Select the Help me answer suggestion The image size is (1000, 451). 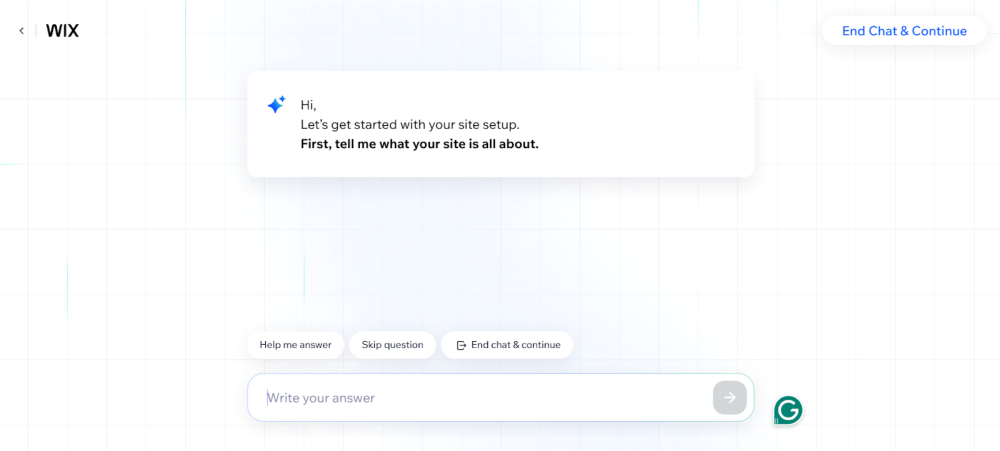(x=295, y=345)
